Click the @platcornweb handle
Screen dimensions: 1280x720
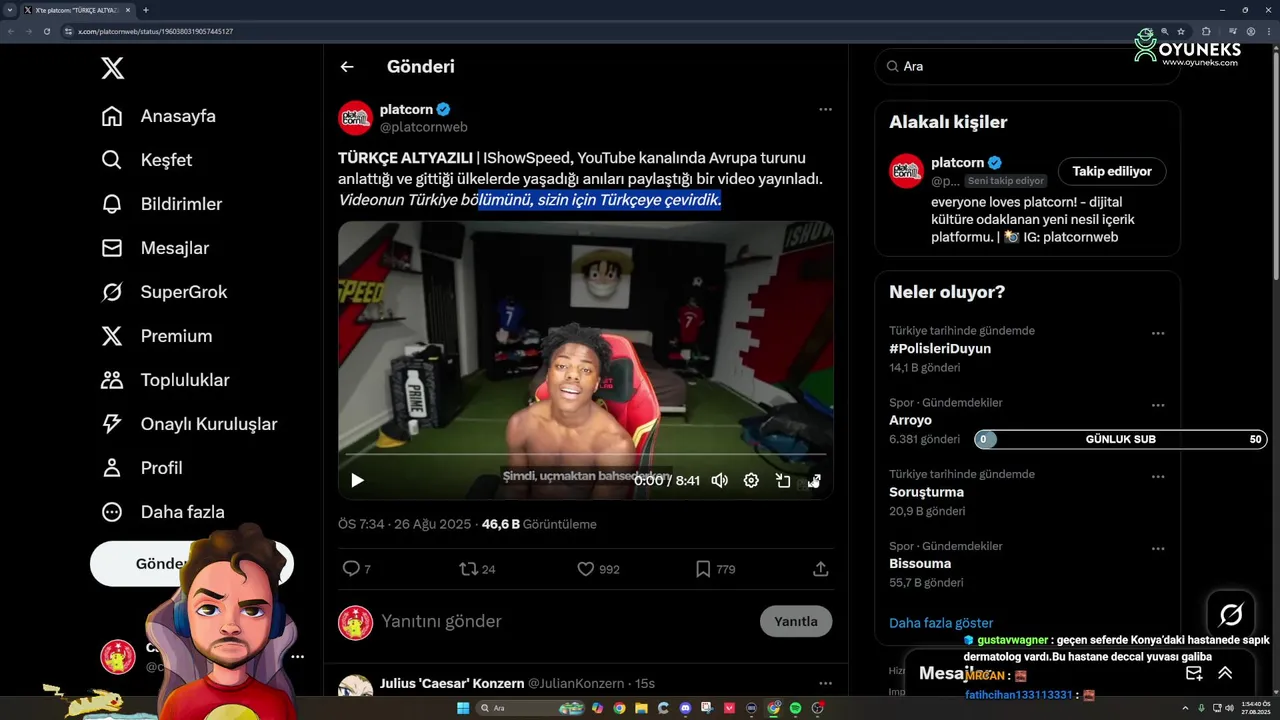point(424,127)
